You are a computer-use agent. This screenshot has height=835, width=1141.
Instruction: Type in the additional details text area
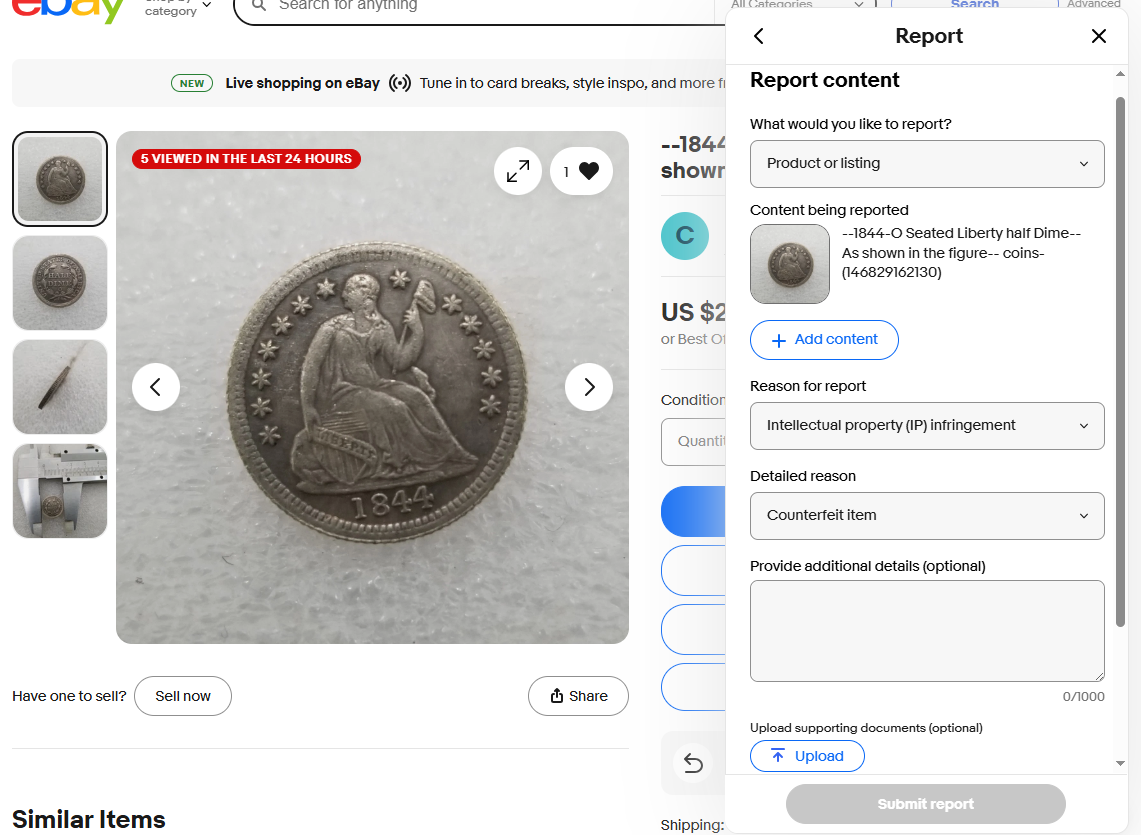point(927,631)
